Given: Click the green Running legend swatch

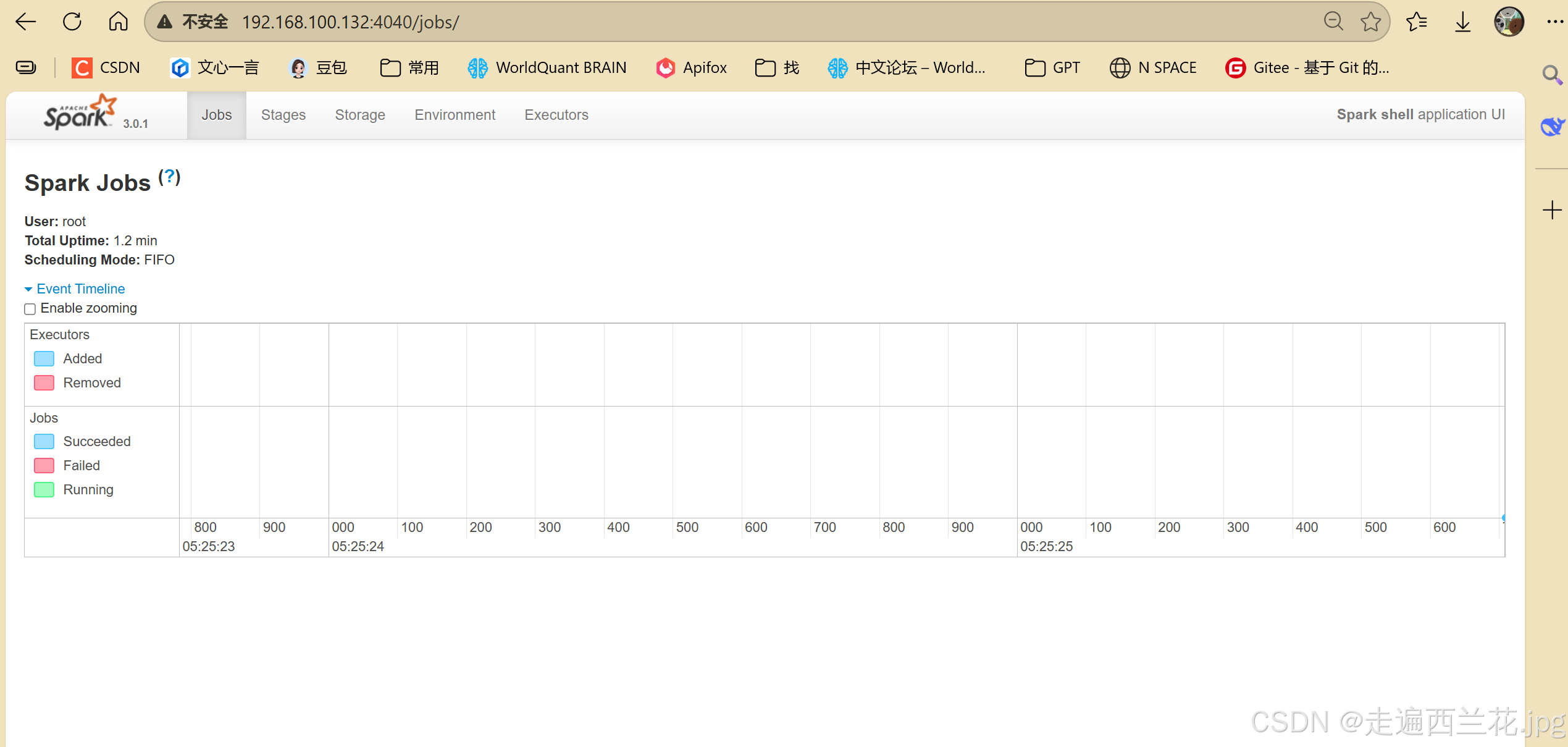Looking at the screenshot, I should click(44, 490).
